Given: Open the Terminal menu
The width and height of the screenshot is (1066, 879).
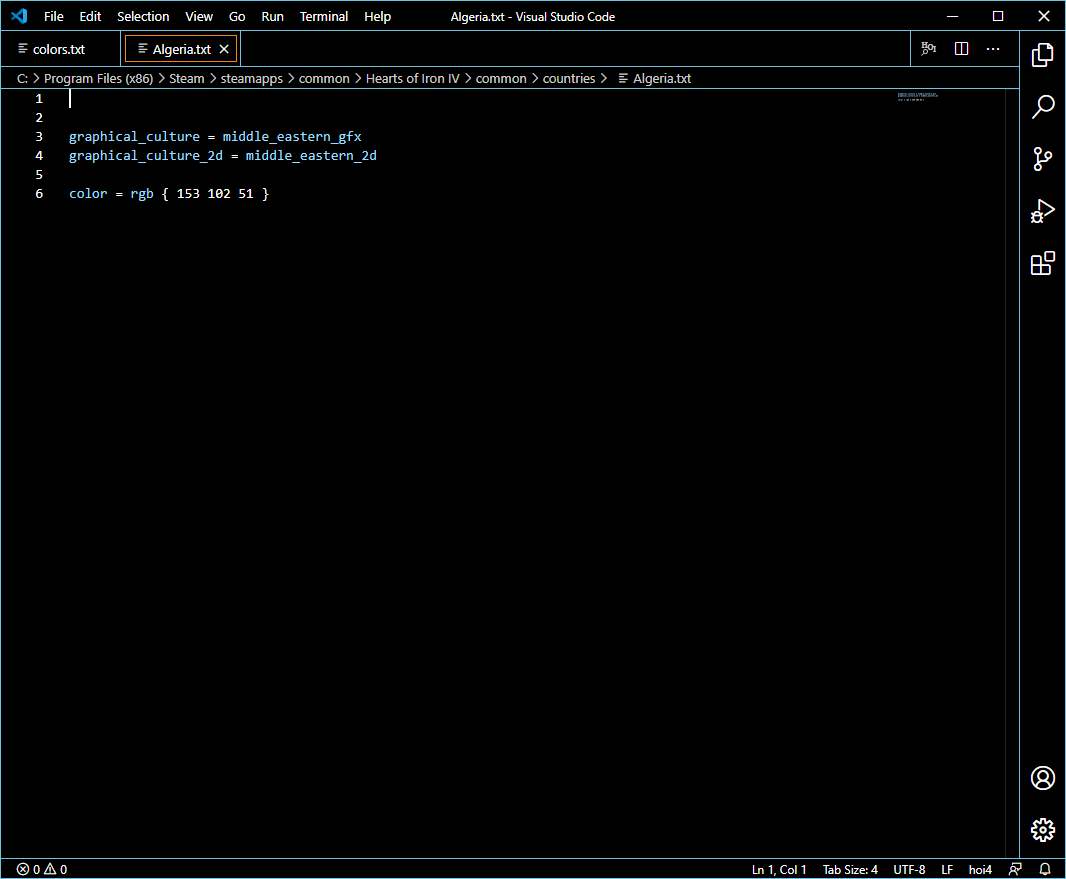Looking at the screenshot, I should pyautogui.click(x=324, y=16).
